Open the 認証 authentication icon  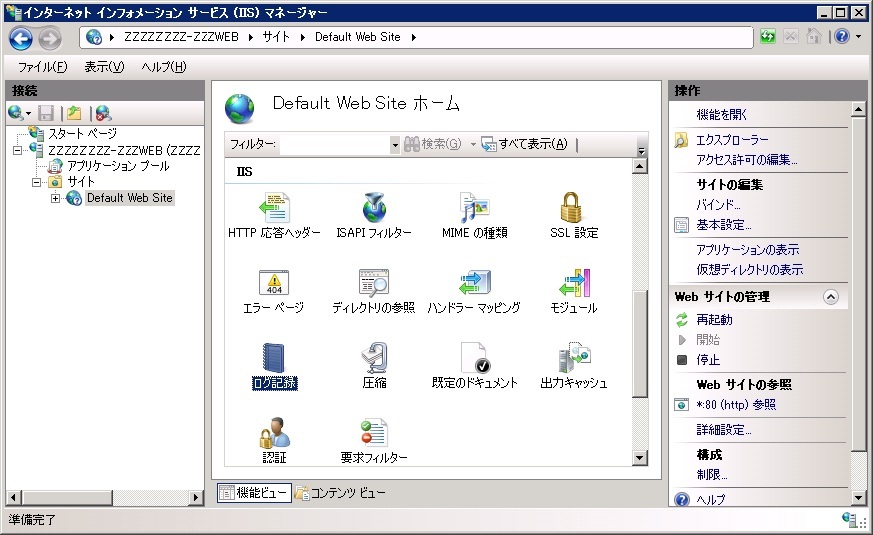pyautogui.click(x=273, y=433)
